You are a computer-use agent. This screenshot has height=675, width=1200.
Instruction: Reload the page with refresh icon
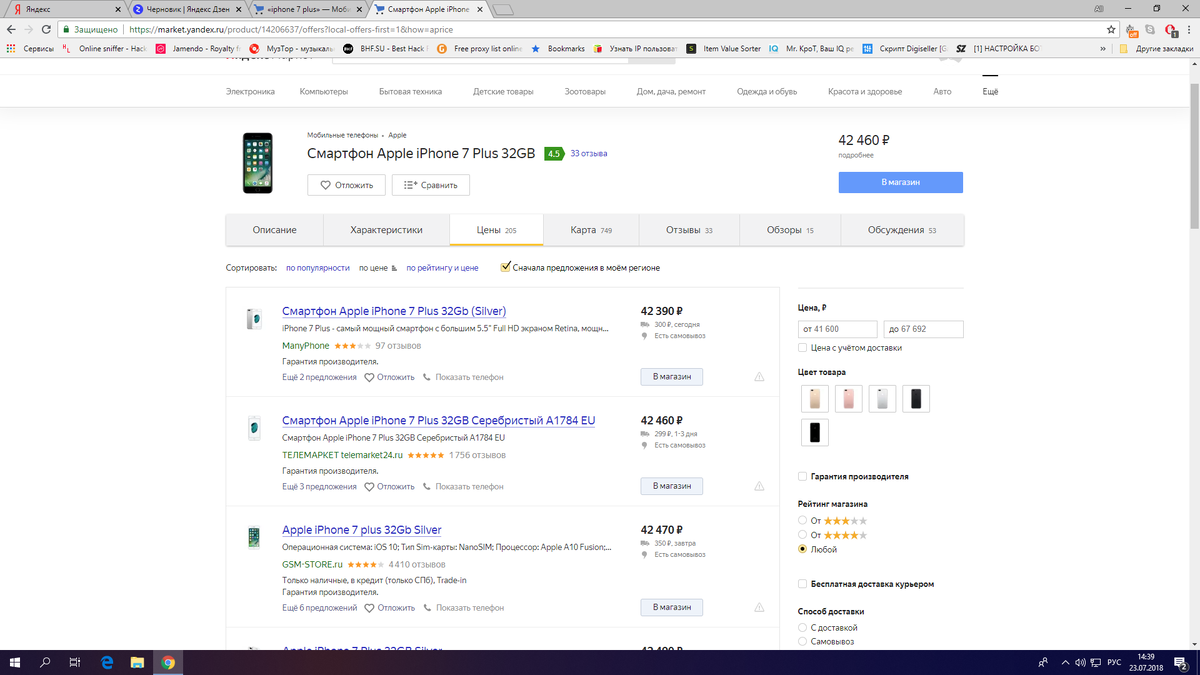pyautogui.click(x=47, y=30)
